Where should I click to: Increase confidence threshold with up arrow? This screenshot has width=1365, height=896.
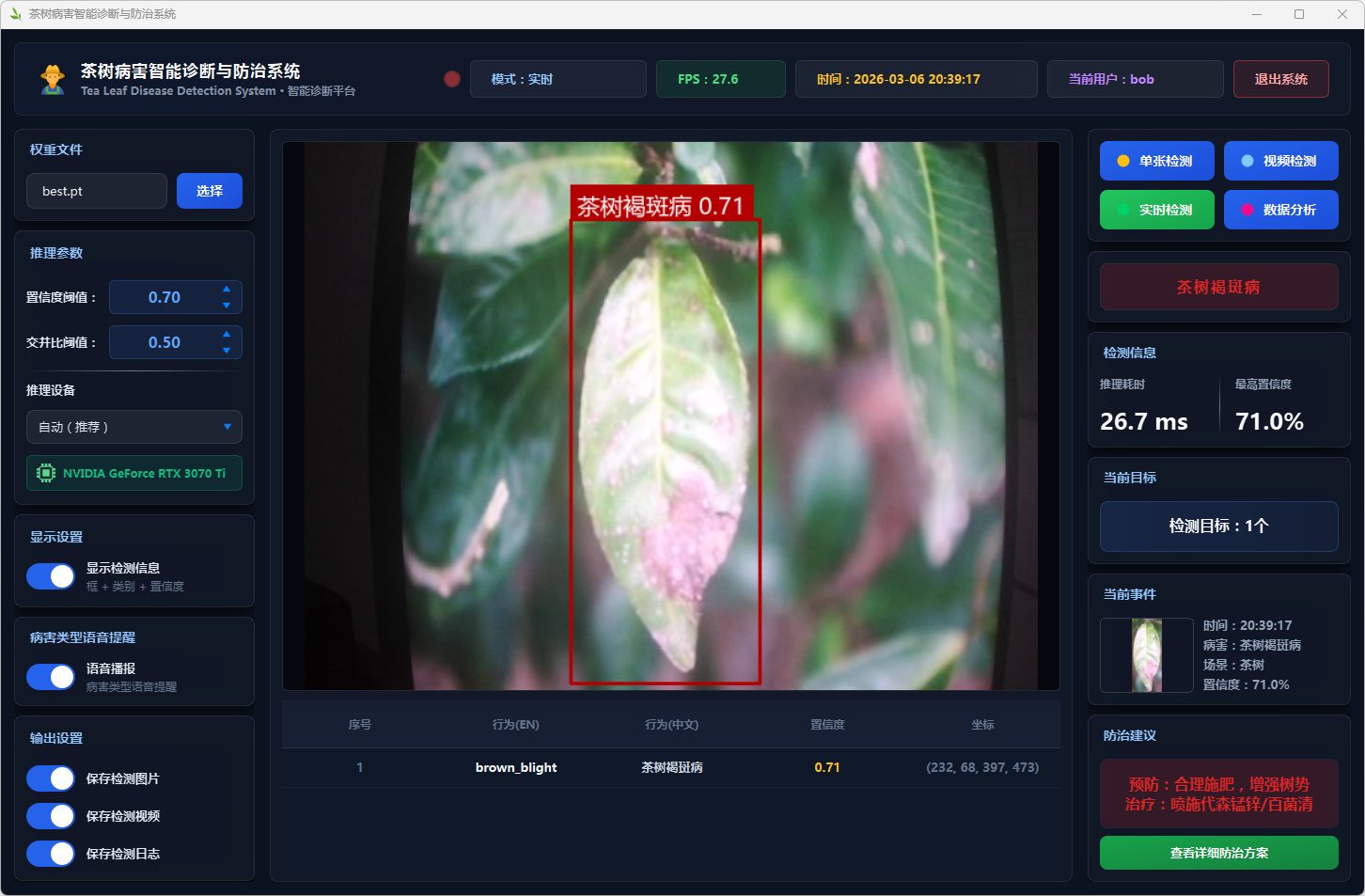(x=227, y=289)
